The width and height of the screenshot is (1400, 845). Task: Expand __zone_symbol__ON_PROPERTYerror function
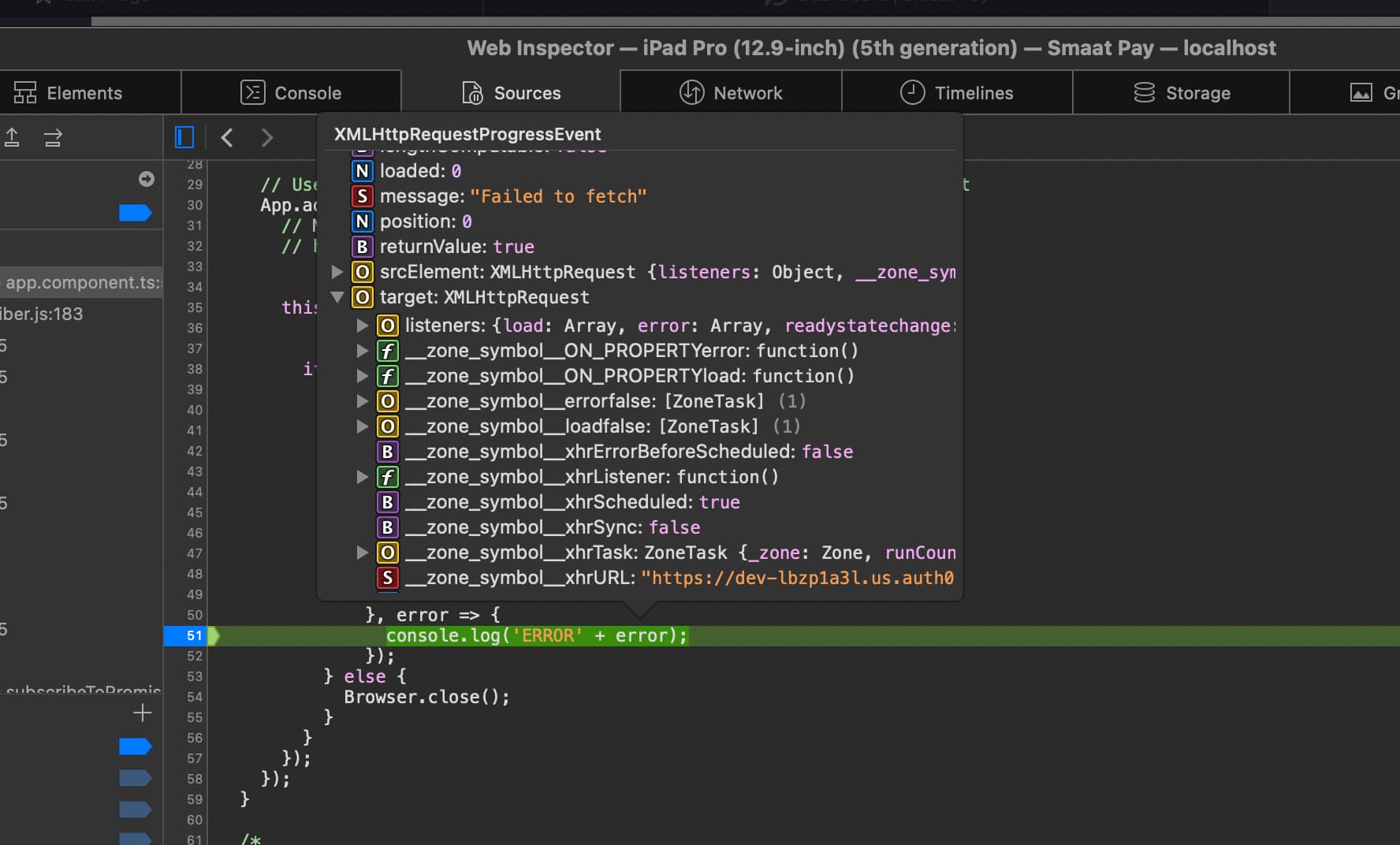(363, 351)
